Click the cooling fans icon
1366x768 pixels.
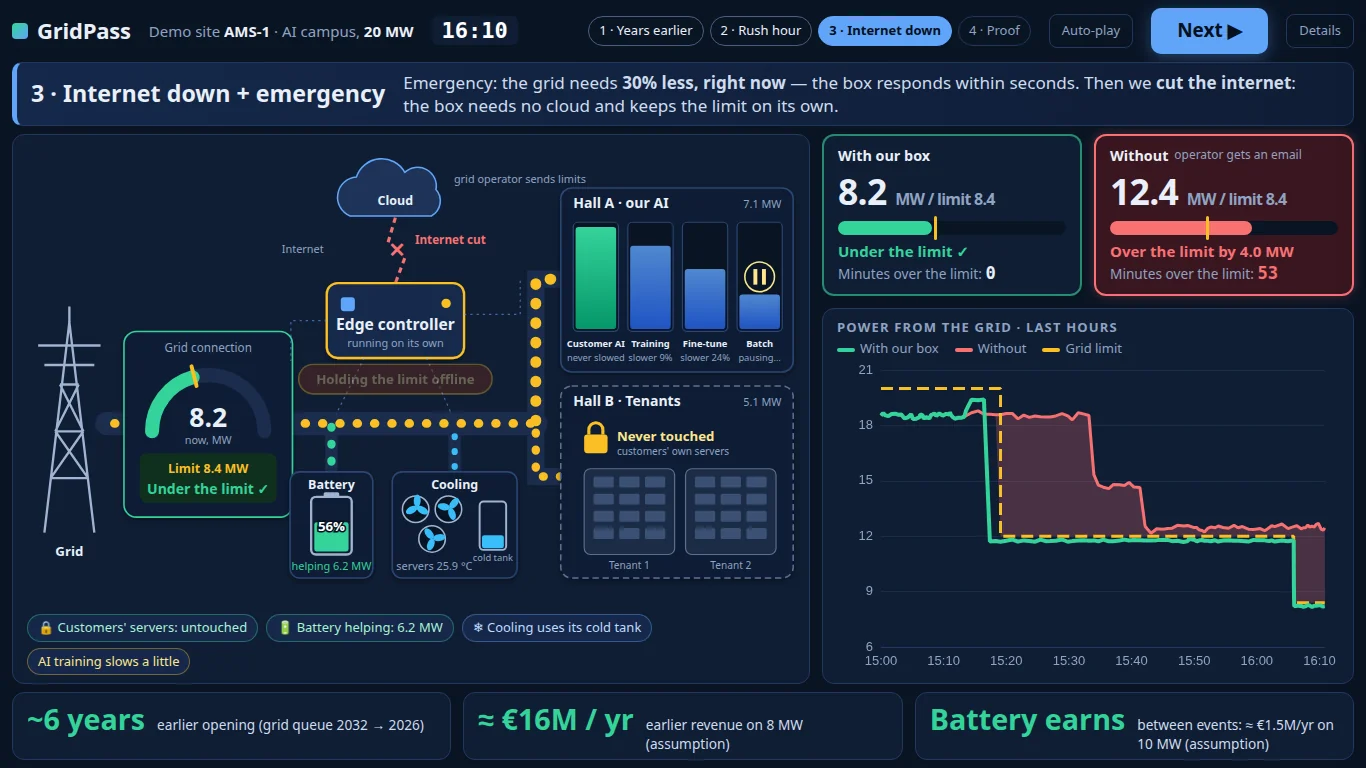coord(432,524)
